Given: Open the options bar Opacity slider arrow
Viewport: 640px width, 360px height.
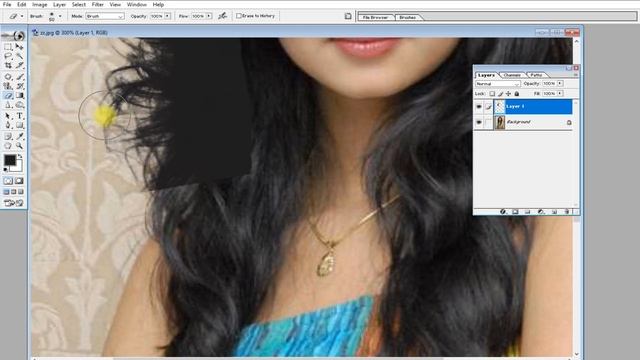Looking at the screenshot, I should [x=167, y=16].
